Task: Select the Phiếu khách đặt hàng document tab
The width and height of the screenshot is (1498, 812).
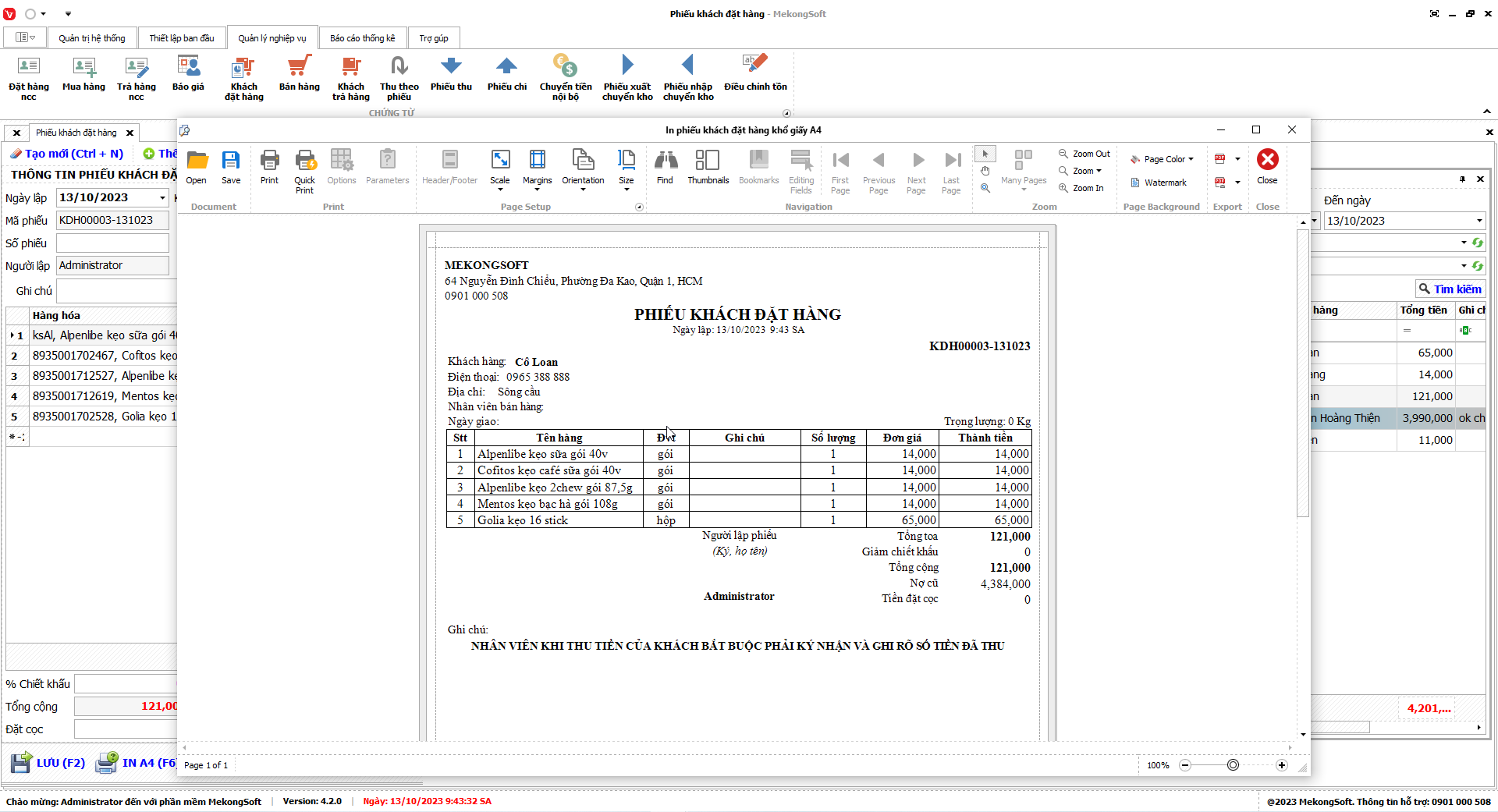Action: click(76, 133)
